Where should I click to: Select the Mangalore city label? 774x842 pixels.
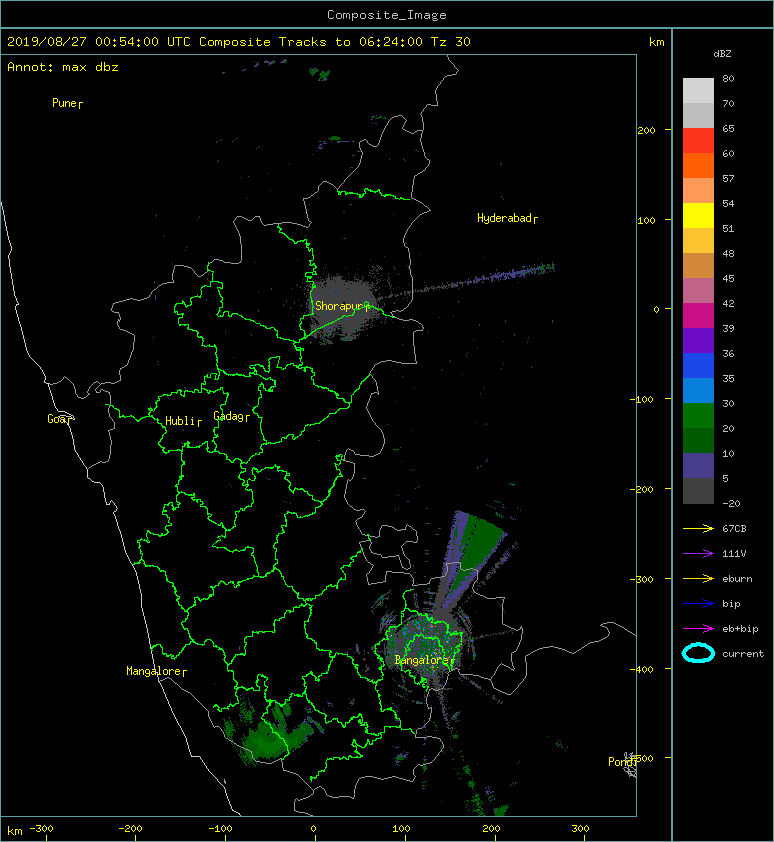click(156, 671)
